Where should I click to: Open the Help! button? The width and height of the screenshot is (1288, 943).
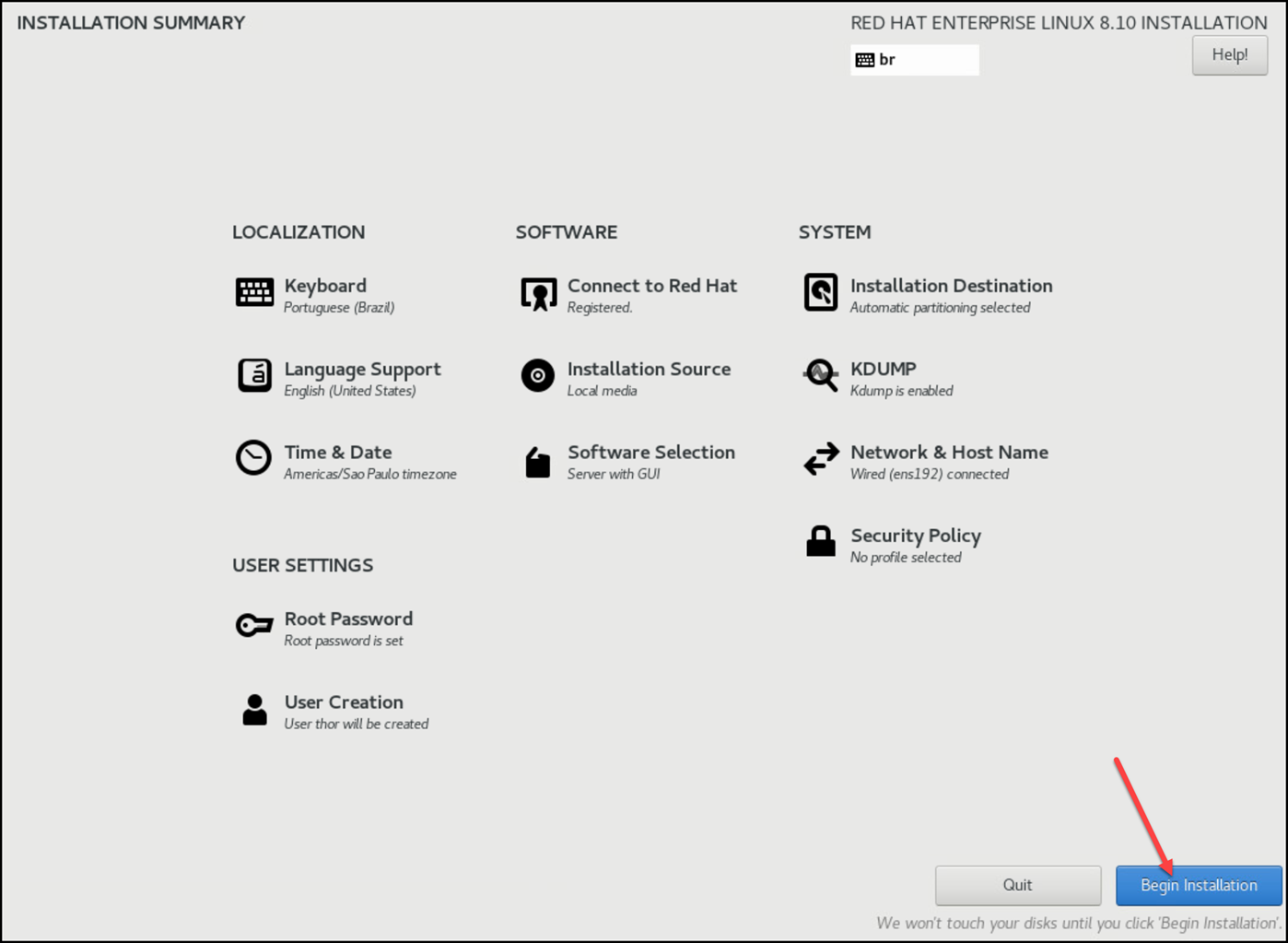click(1229, 55)
